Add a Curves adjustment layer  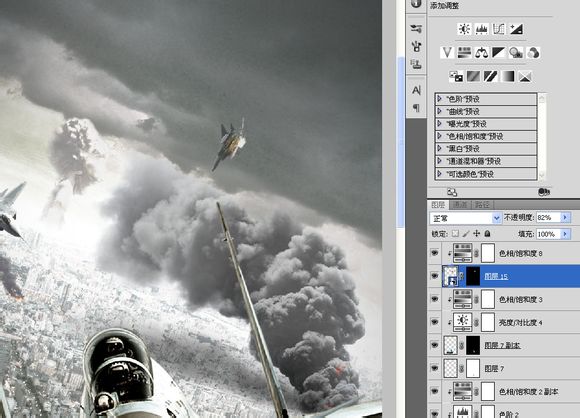pyautogui.click(x=499, y=29)
